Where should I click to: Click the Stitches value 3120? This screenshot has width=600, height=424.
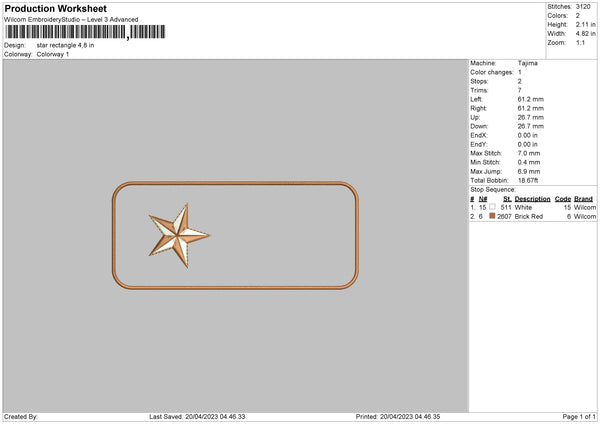point(583,7)
